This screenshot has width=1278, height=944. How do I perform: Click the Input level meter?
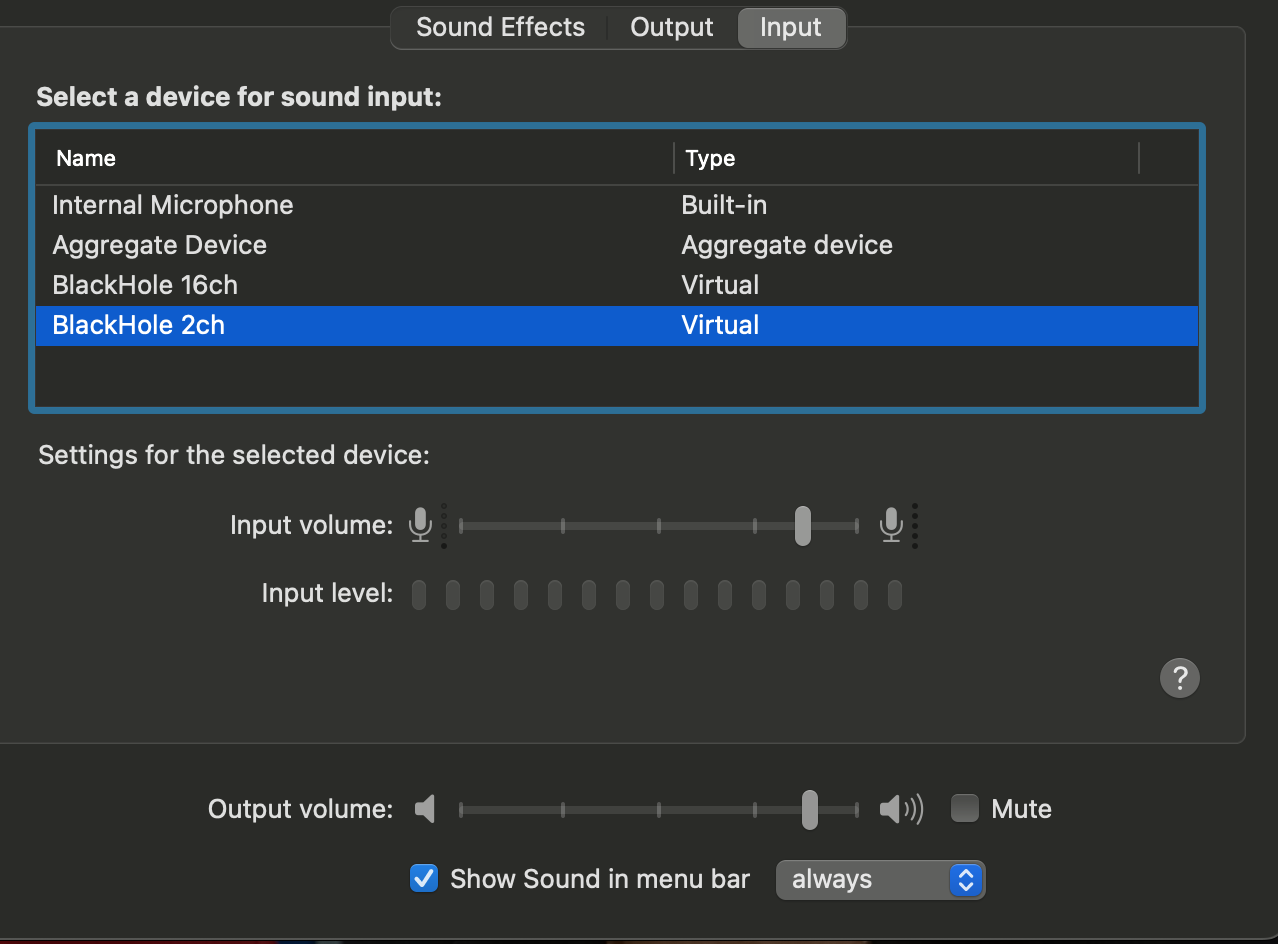657,595
